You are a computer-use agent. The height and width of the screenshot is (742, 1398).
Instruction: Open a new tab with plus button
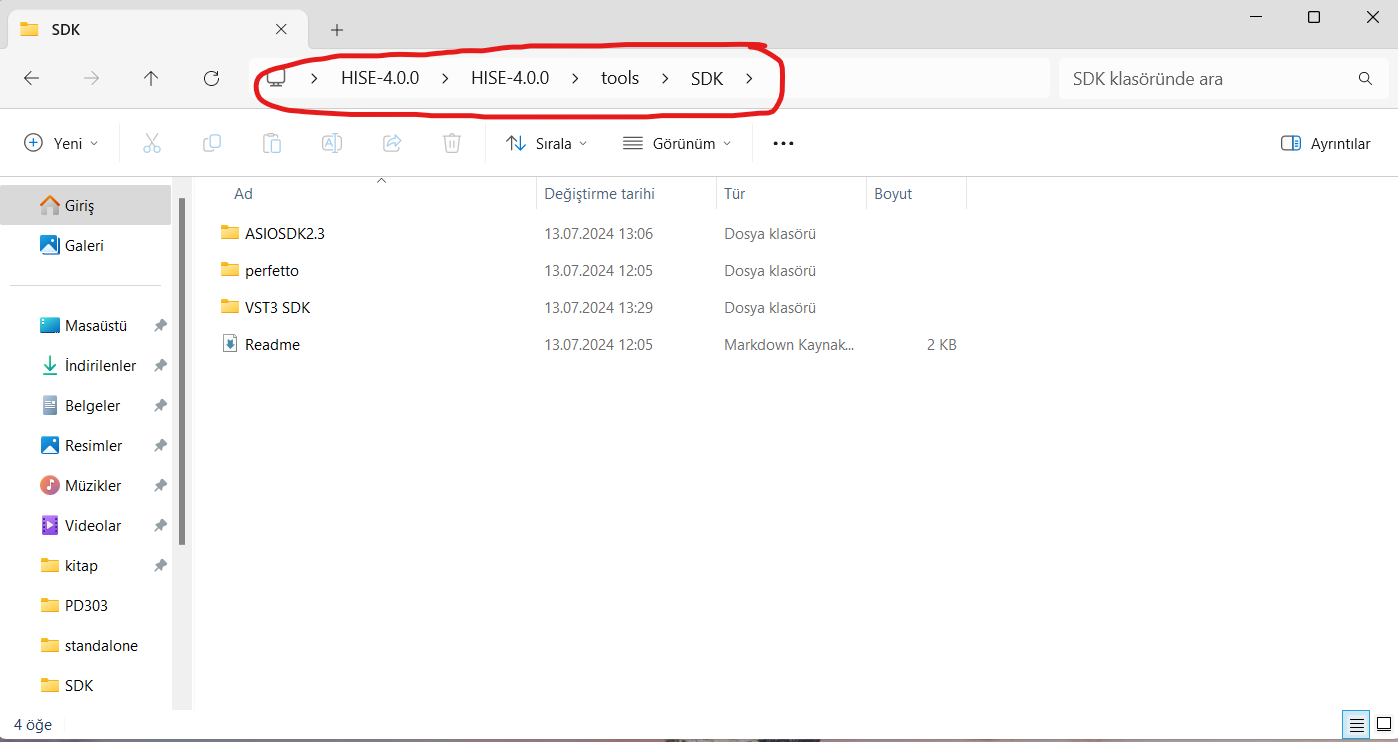click(337, 29)
